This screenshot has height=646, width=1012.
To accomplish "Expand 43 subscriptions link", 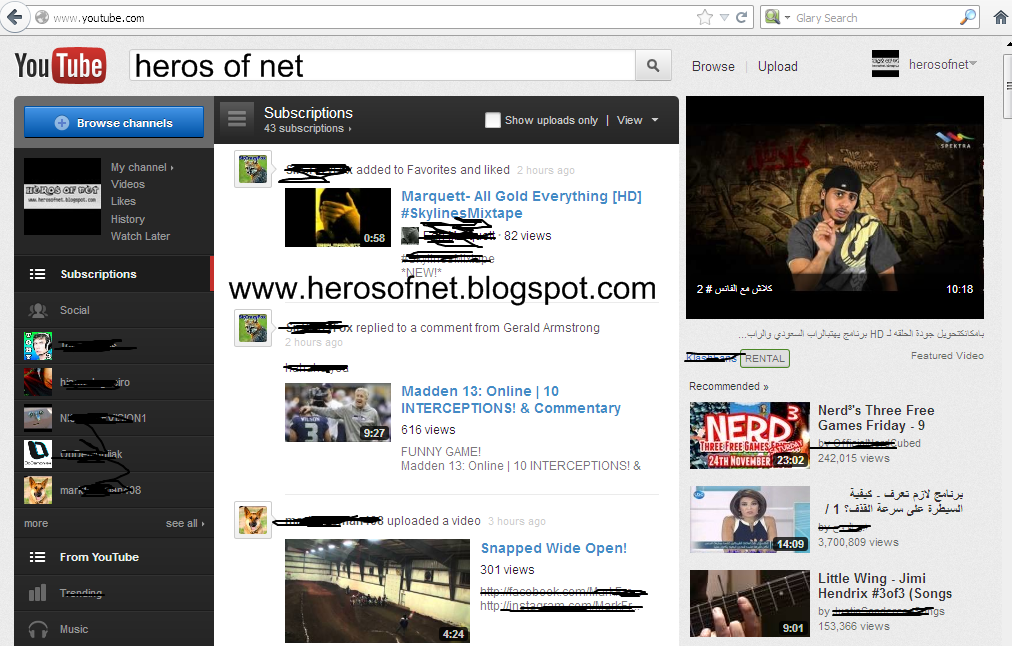I will coord(307,128).
